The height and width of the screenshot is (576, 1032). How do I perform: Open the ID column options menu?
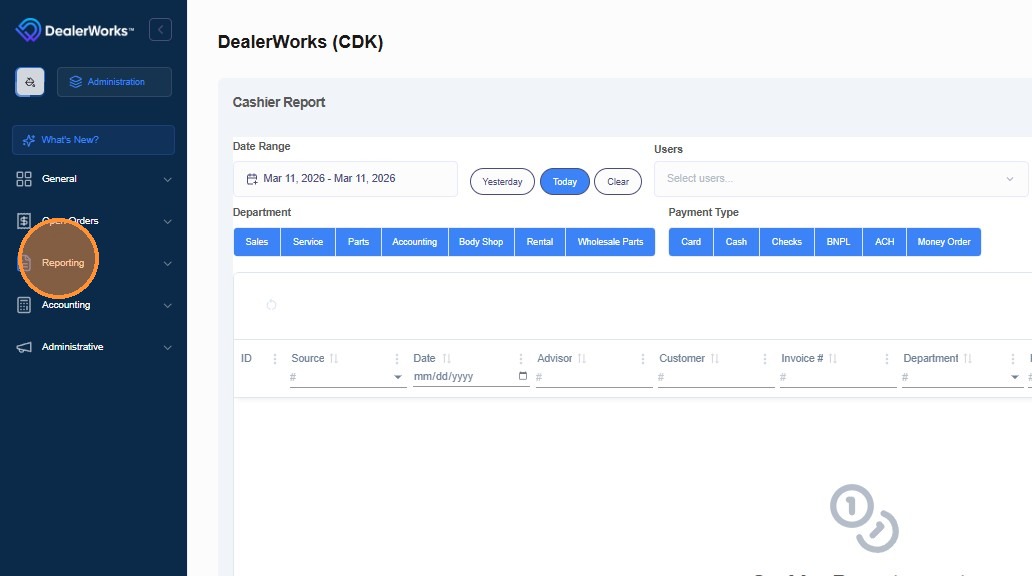coord(275,359)
